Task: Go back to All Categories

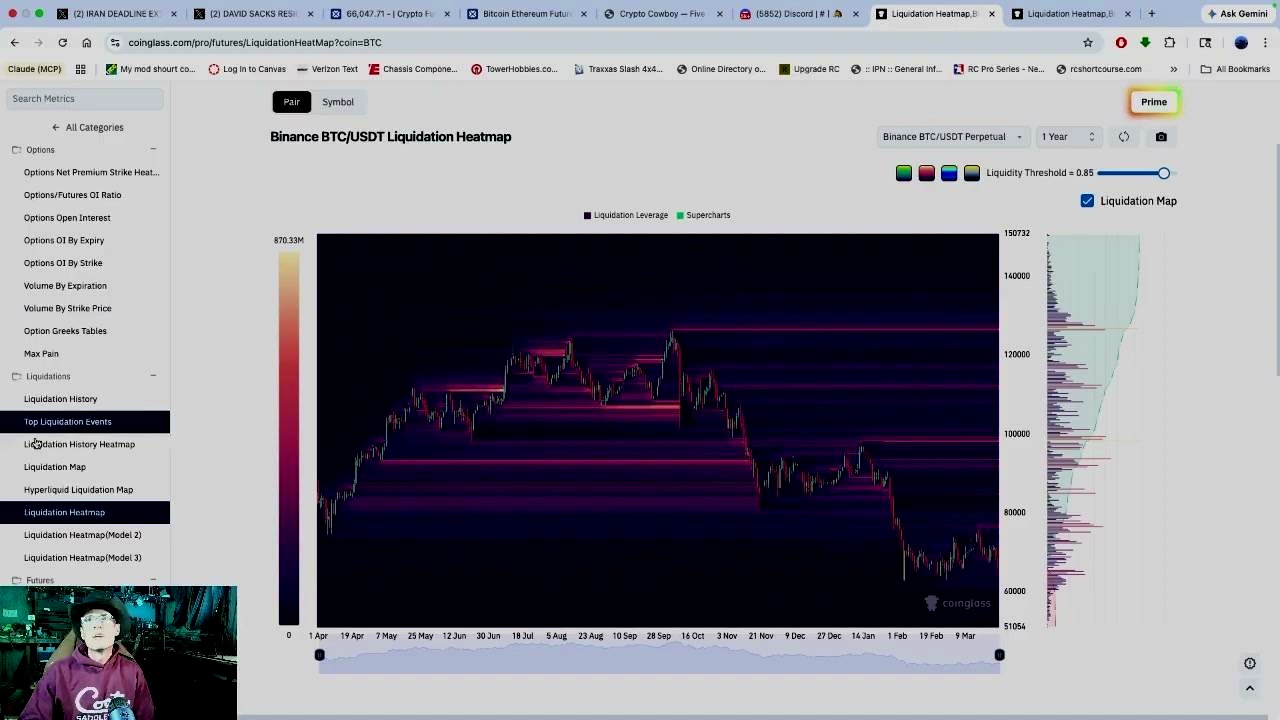Action: click(x=87, y=128)
